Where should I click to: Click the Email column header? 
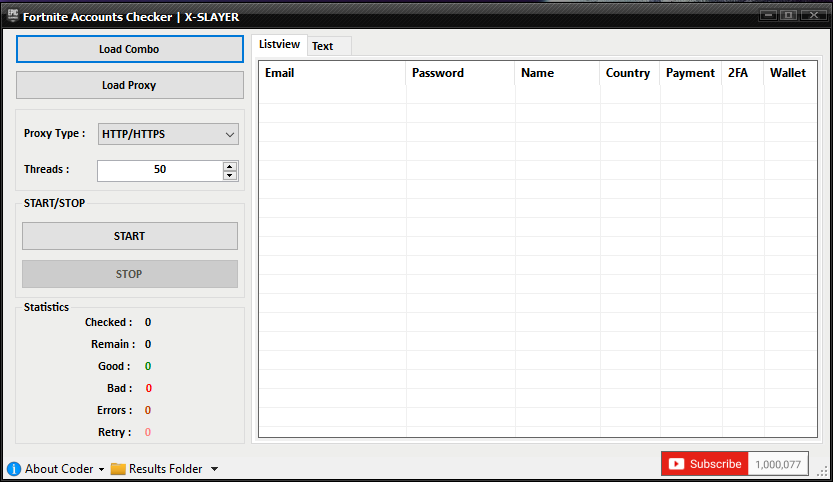click(332, 73)
